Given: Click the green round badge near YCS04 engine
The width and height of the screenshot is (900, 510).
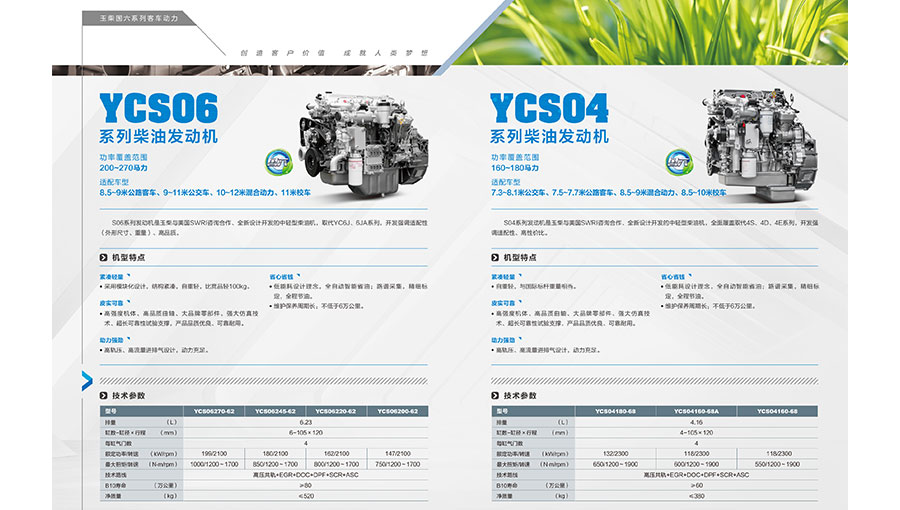Looking at the screenshot, I should click(679, 162).
